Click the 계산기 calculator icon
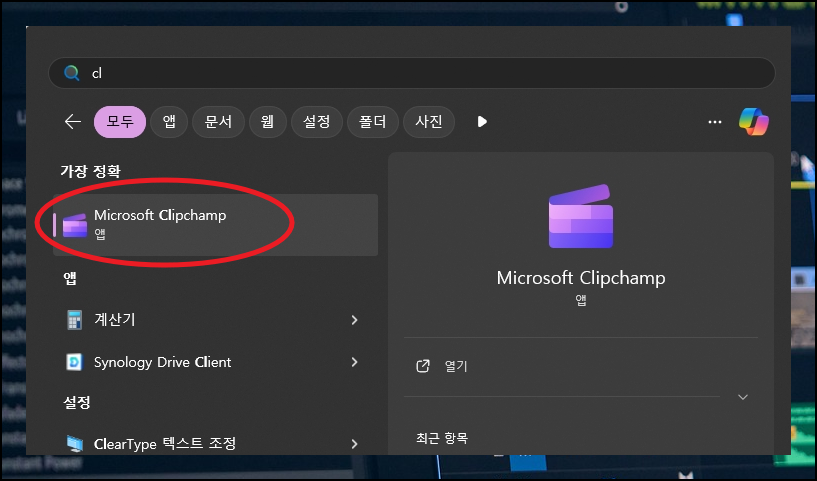817x481 pixels. pyautogui.click(x=75, y=319)
